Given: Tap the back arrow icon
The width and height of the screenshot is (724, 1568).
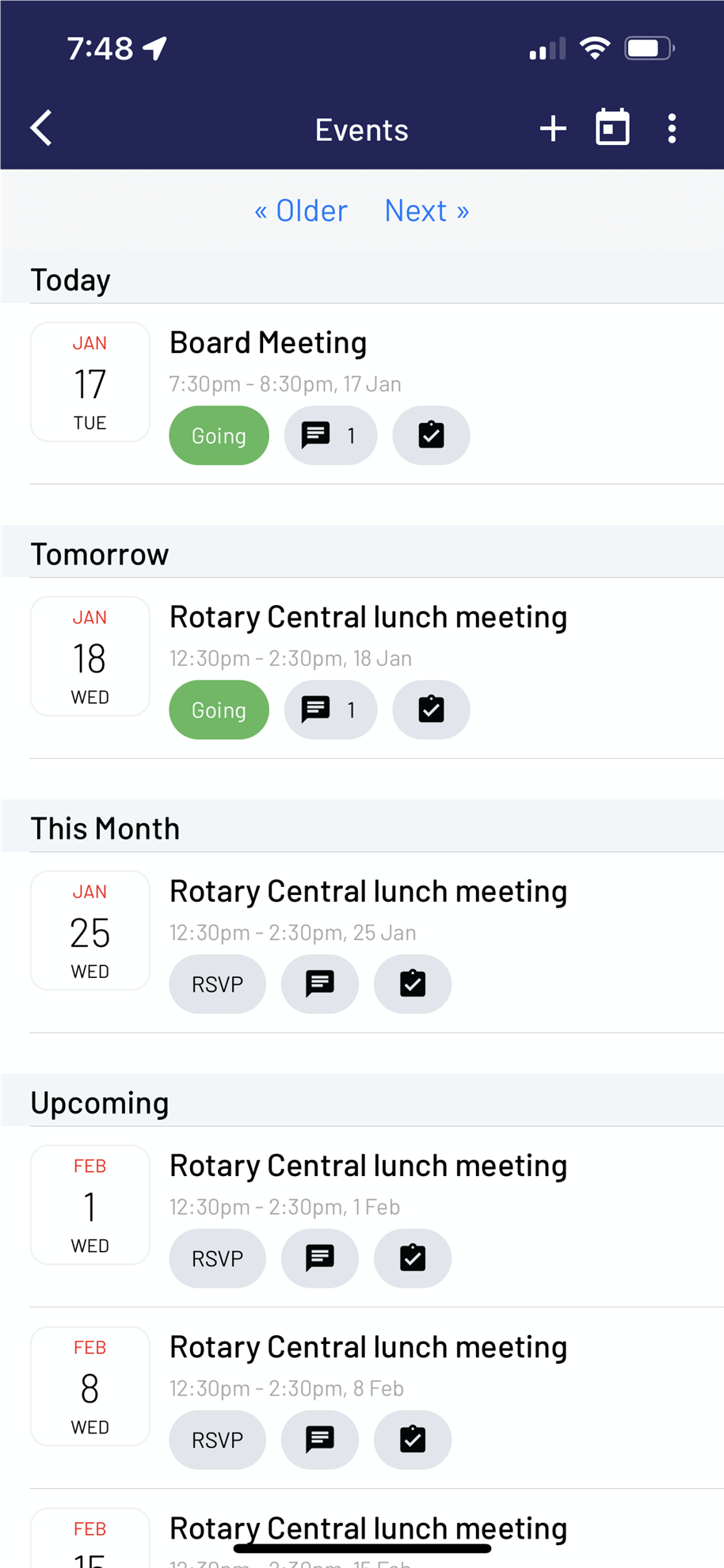Looking at the screenshot, I should tap(41, 128).
